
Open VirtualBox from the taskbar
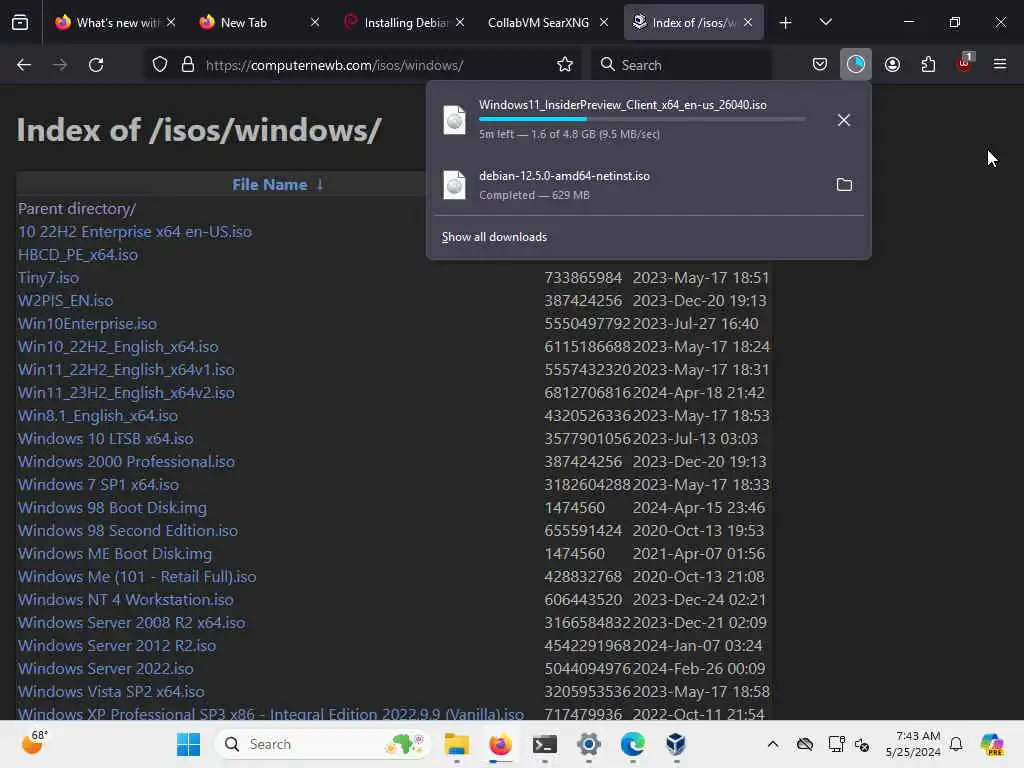[x=676, y=744]
